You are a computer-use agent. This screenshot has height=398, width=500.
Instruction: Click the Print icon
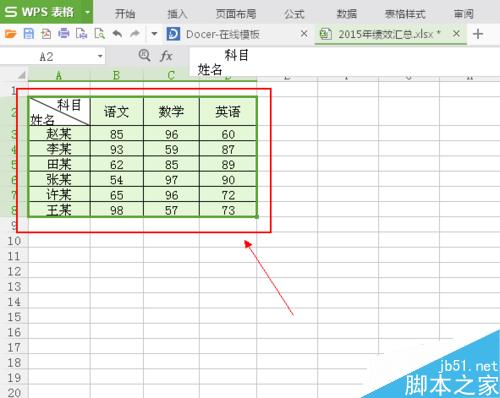[x=64, y=34]
